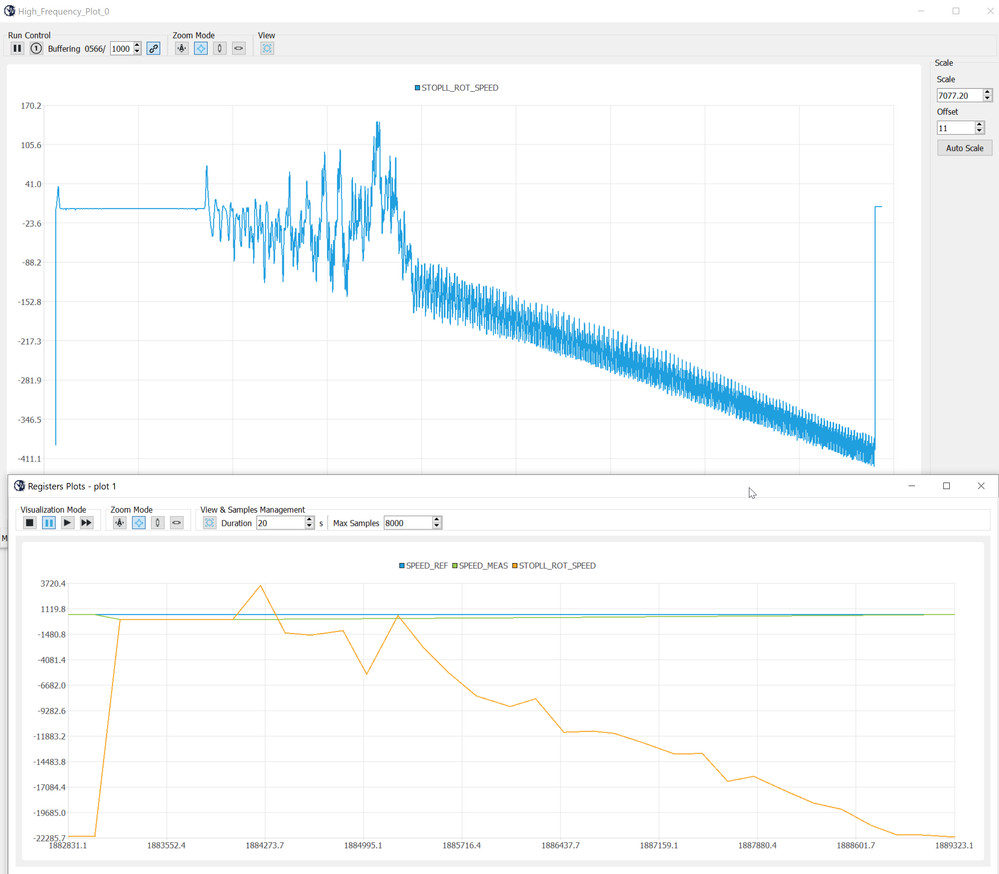Click the fast-forward button in Registers Plots
This screenshot has height=874, width=999.
pos(86,523)
